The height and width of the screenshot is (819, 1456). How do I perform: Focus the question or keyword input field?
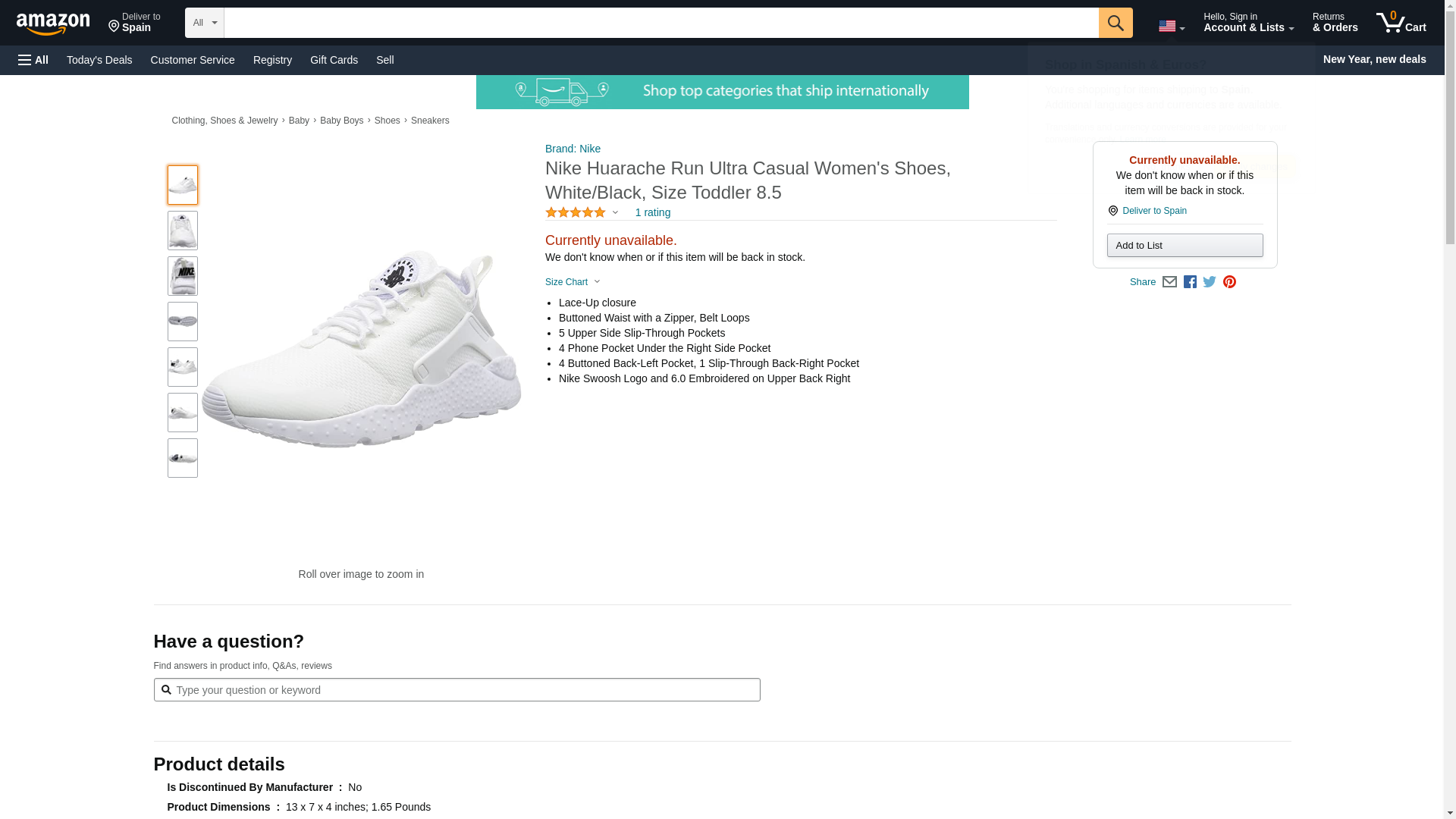463,690
